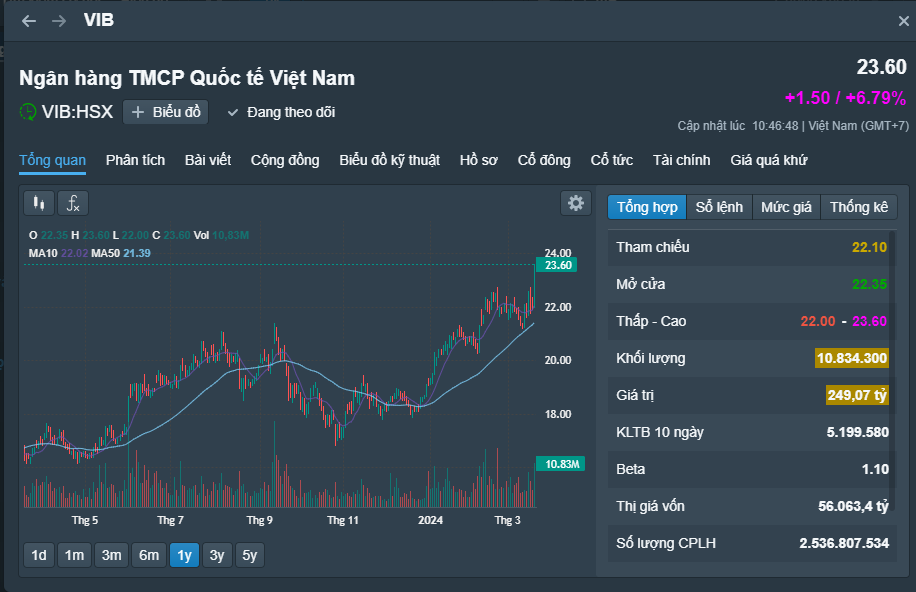Click the Tham chiếu value 22.10
Viewport: 916px width, 592px height.
[869, 247]
